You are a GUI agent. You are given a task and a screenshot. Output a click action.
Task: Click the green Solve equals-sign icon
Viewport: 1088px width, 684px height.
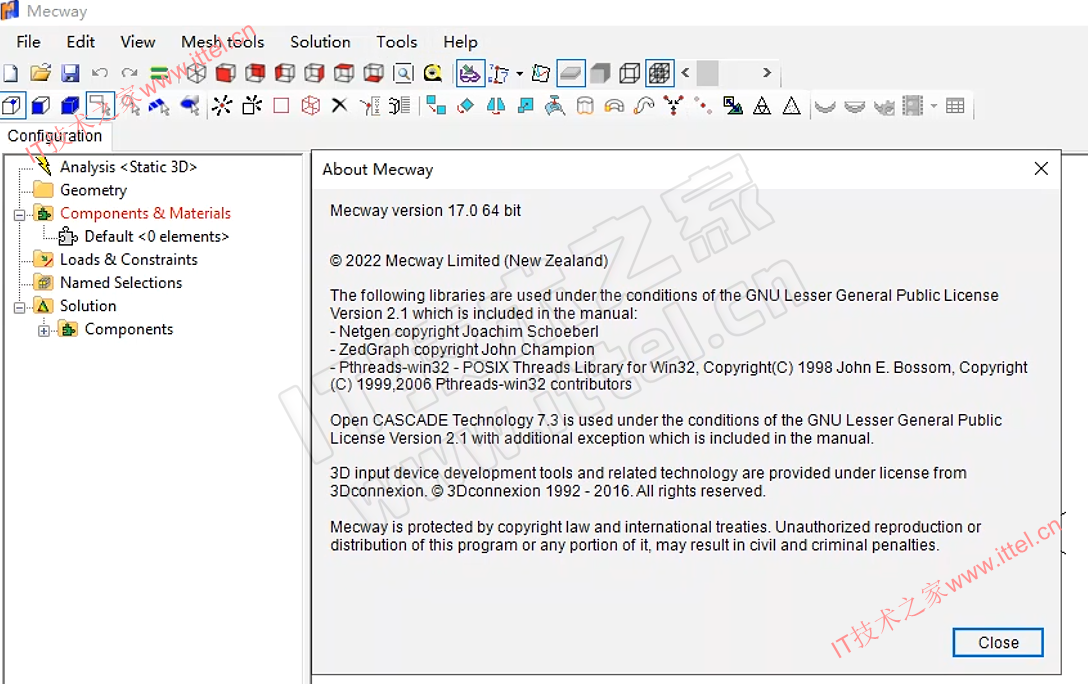[159, 73]
